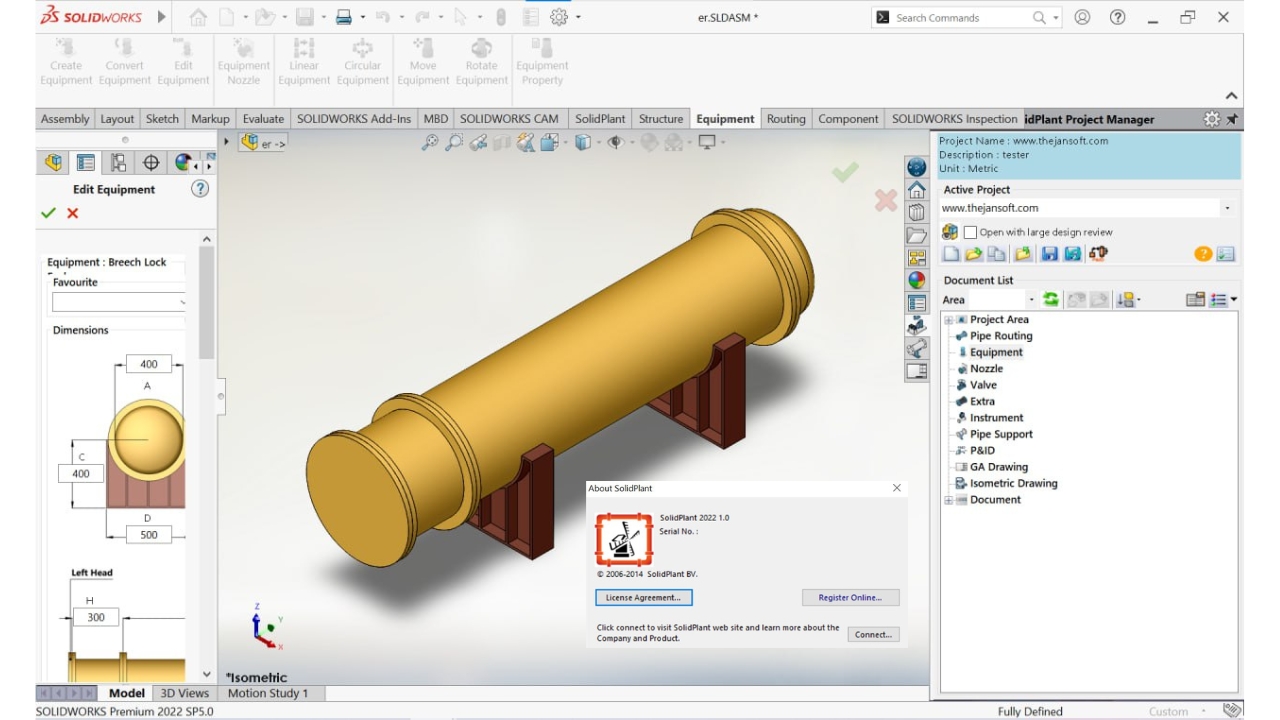
Task: Click the dimension A value field showing 400
Action: [x=149, y=364]
